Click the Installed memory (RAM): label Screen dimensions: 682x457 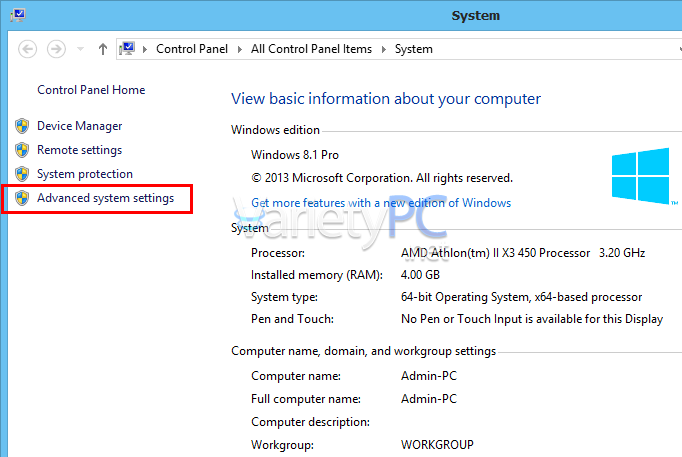pyautogui.click(x=317, y=275)
